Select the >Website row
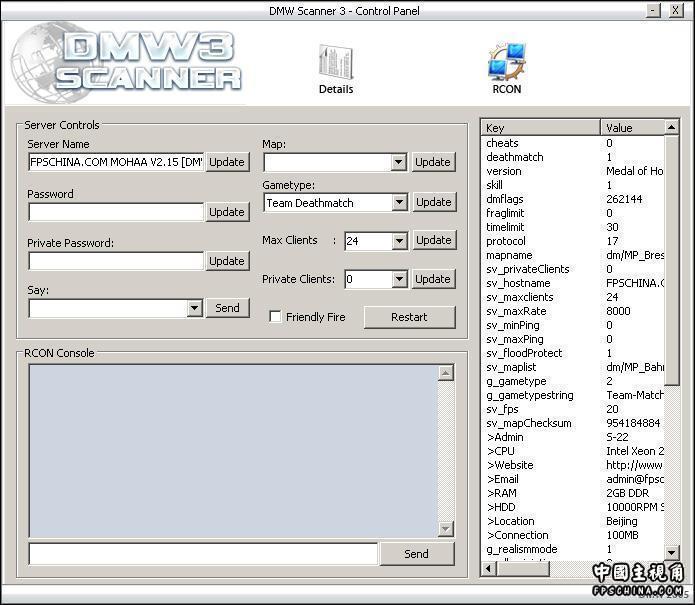Screen dimensions: 695x605 573,465
